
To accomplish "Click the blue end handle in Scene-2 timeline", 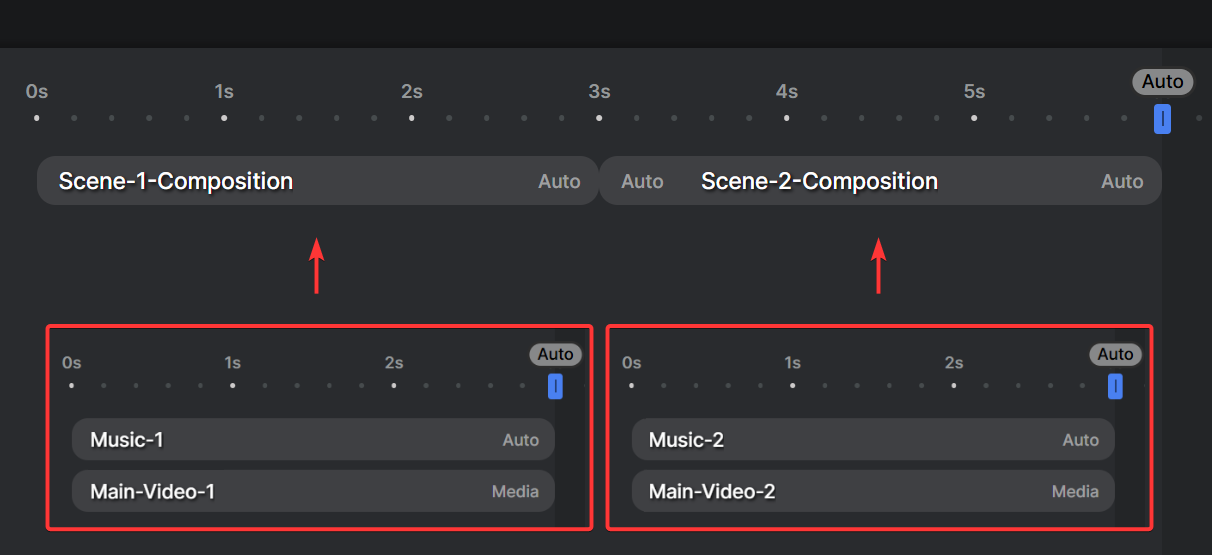I will [x=1115, y=386].
